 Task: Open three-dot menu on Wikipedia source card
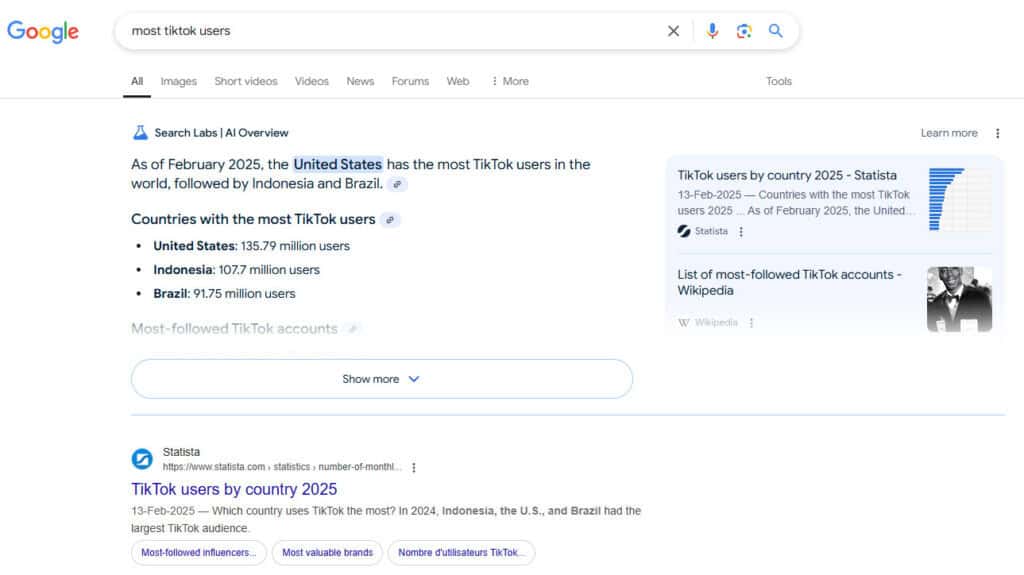point(751,323)
